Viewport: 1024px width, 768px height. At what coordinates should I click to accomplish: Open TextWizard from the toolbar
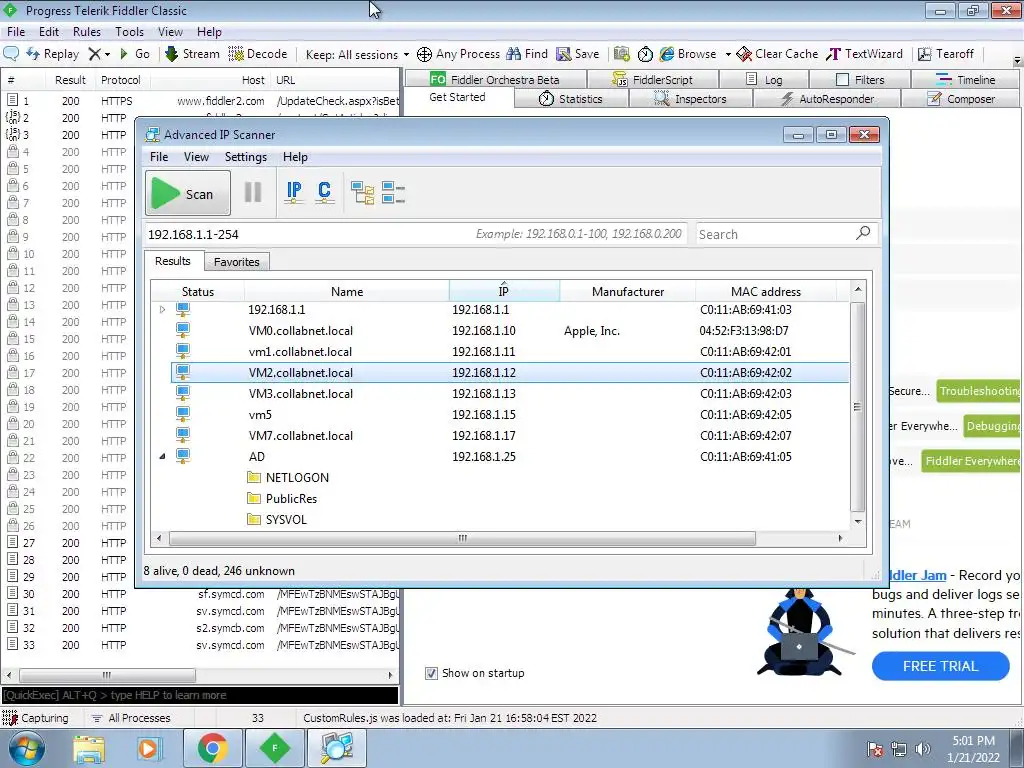[x=864, y=54]
